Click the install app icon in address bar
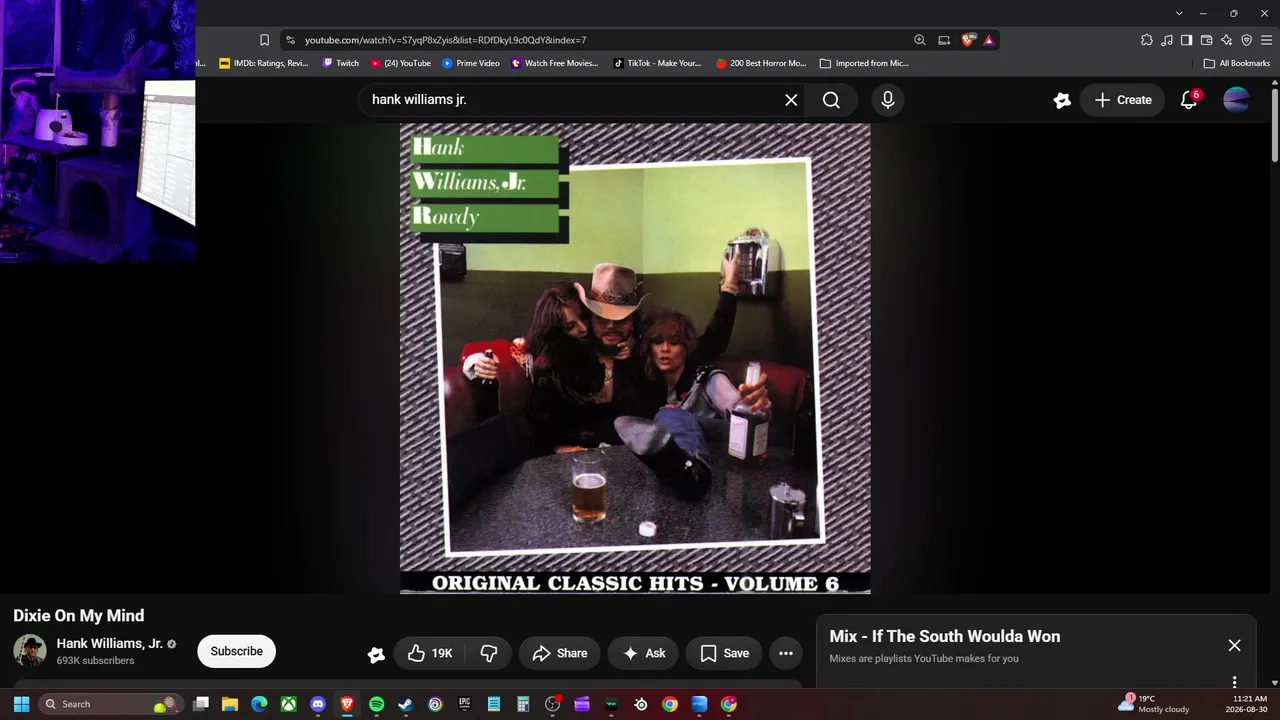The image size is (1280, 720). (944, 40)
